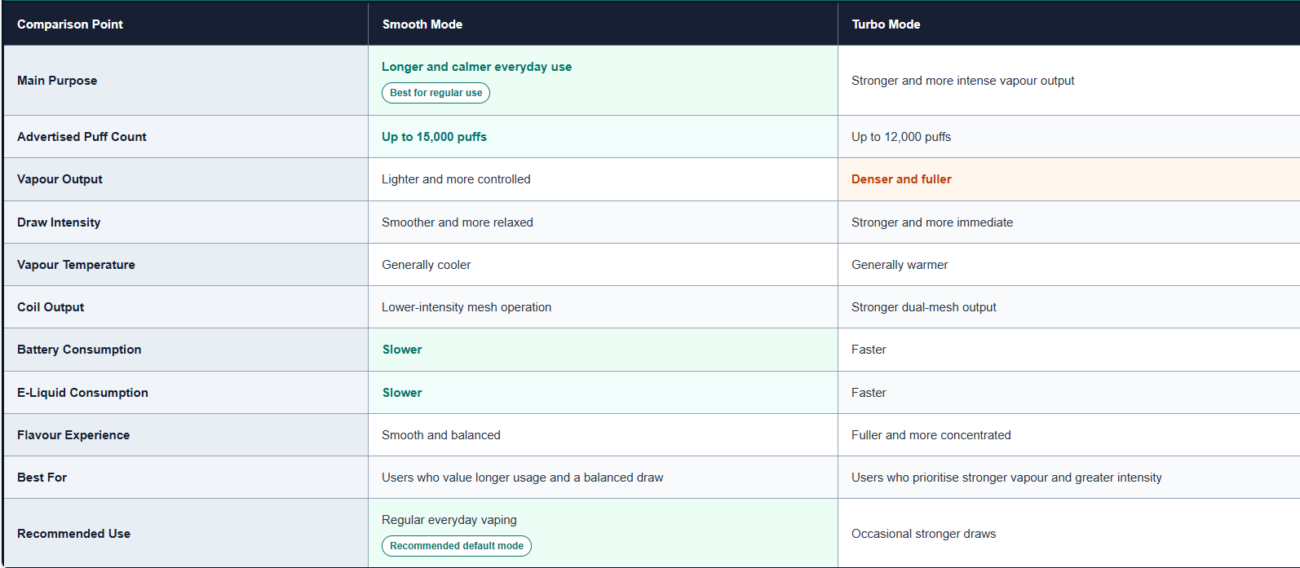Click 'Slower' in the E-Liquid Consumption row

(402, 393)
